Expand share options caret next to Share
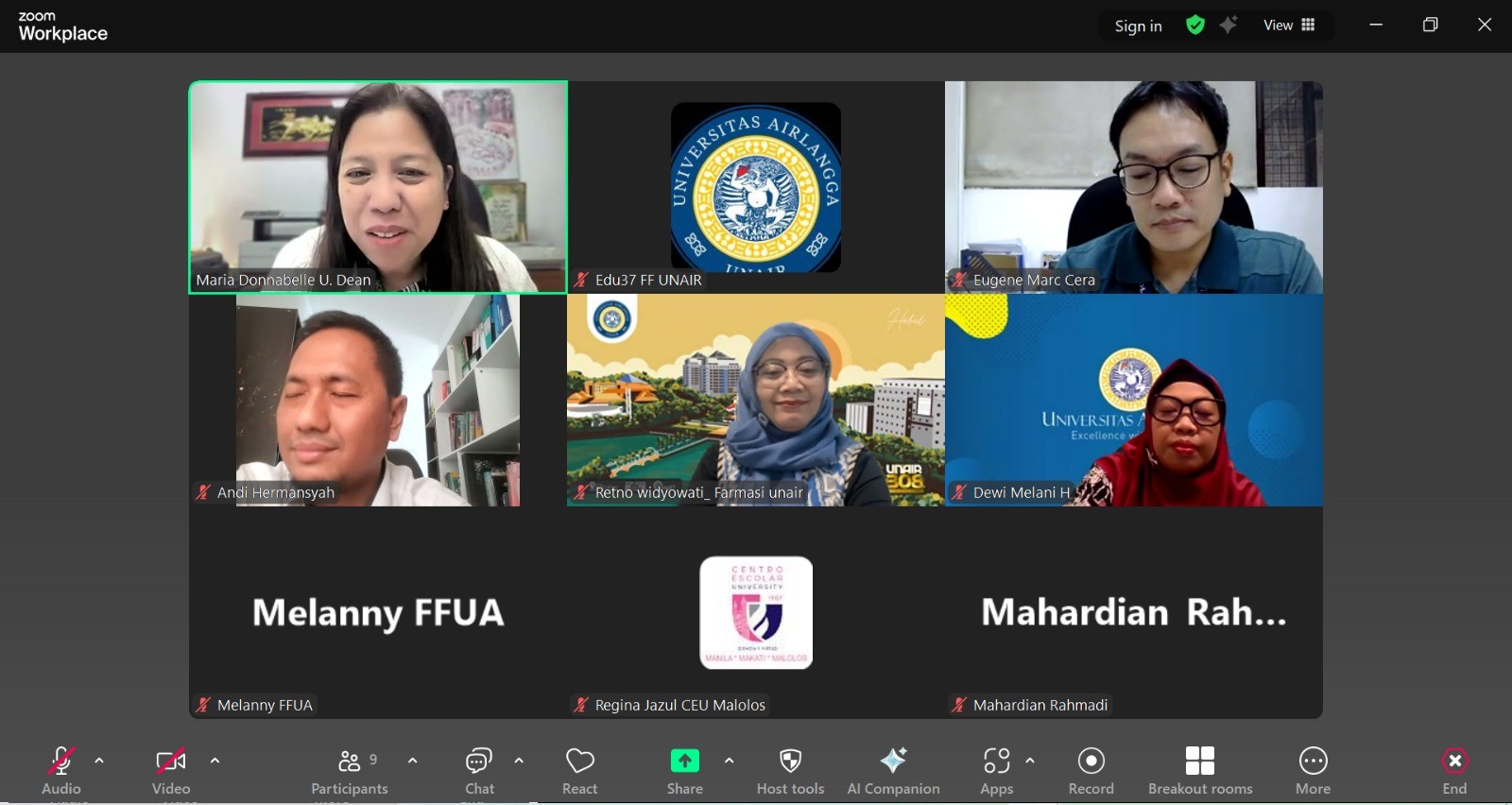The image size is (1512, 805). click(729, 761)
